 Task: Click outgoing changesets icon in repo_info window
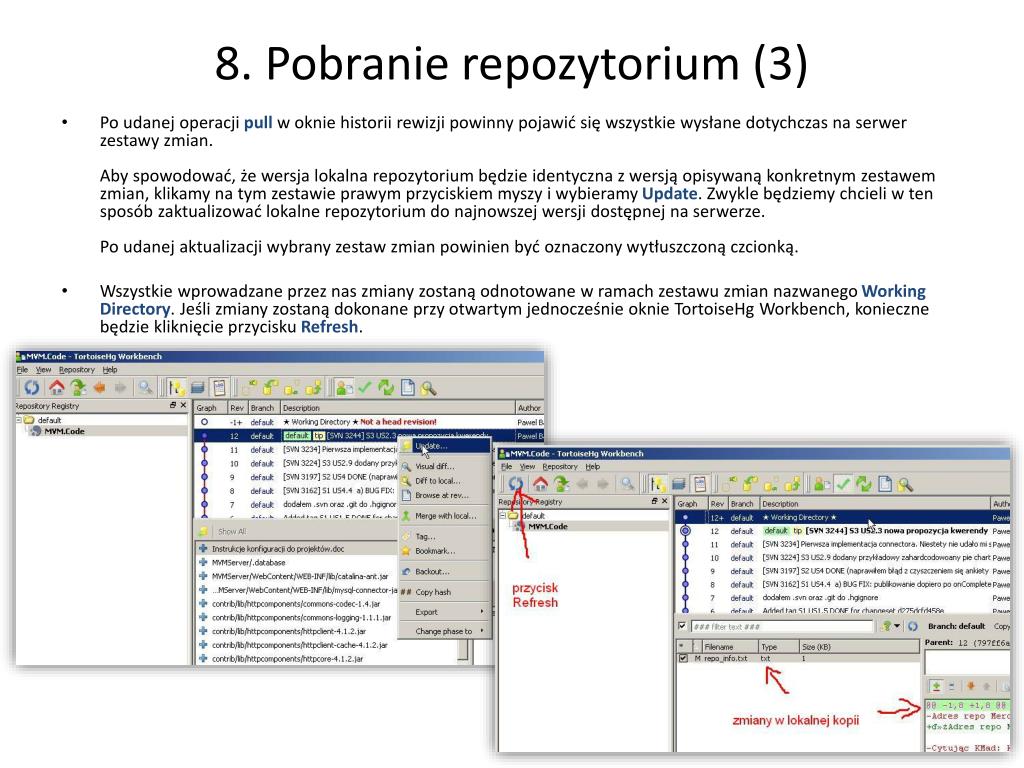(x=769, y=485)
